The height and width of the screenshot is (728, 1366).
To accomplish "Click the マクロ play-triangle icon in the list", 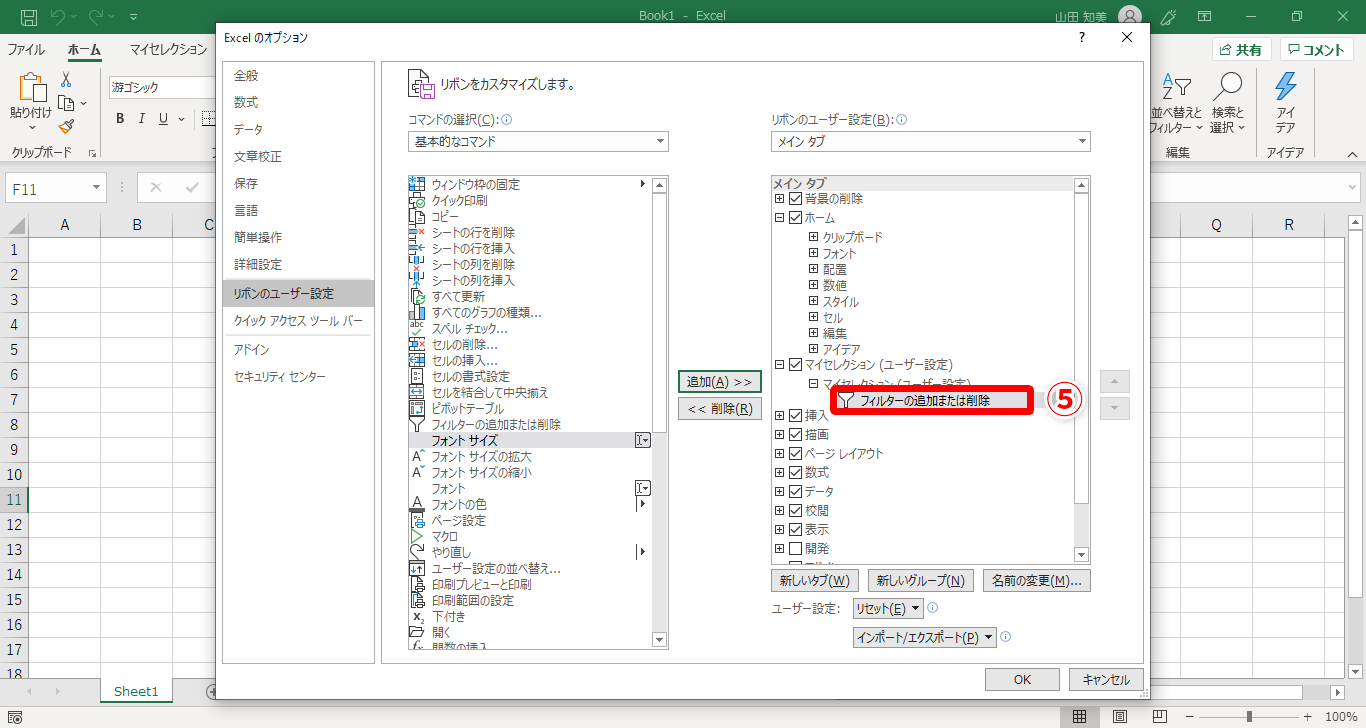I will (418, 536).
